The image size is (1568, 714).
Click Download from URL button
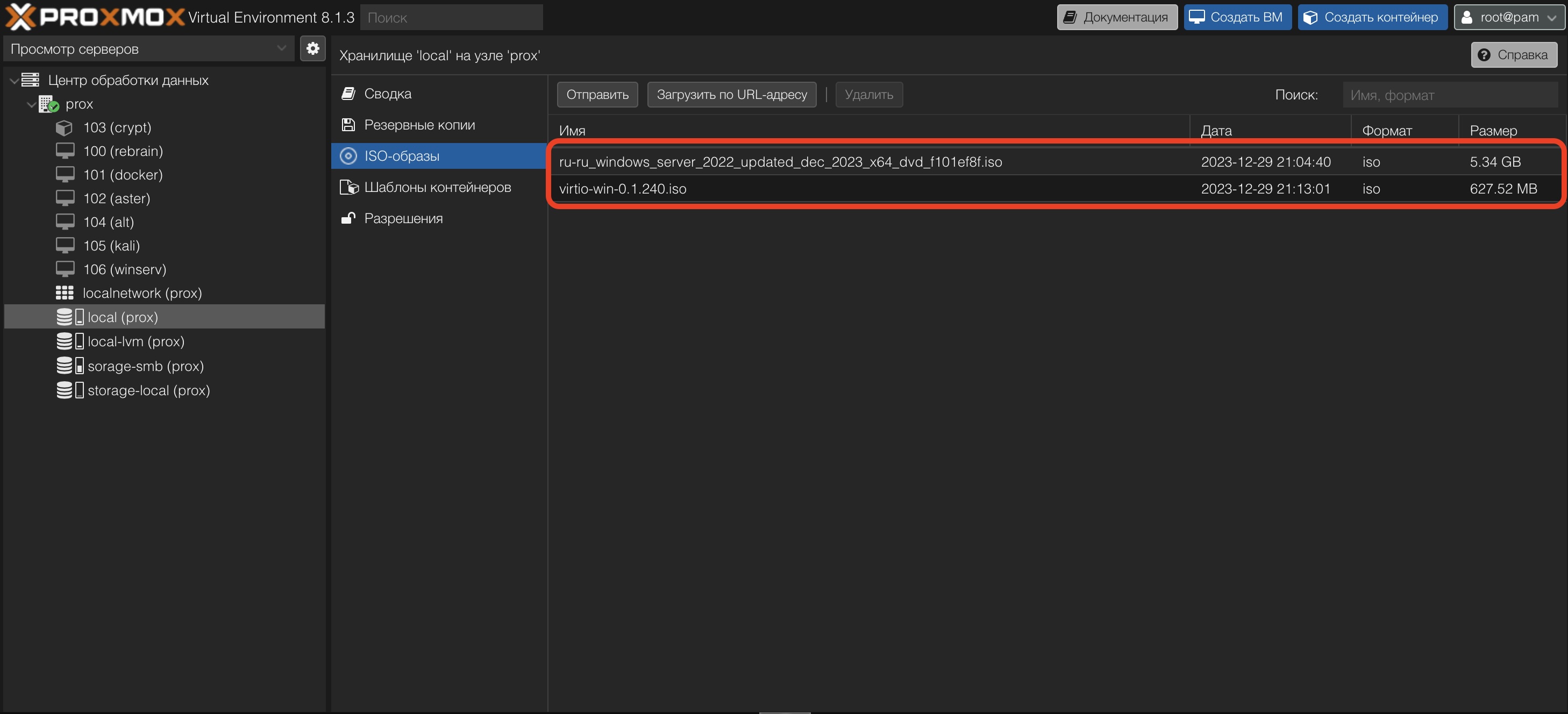pos(732,94)
